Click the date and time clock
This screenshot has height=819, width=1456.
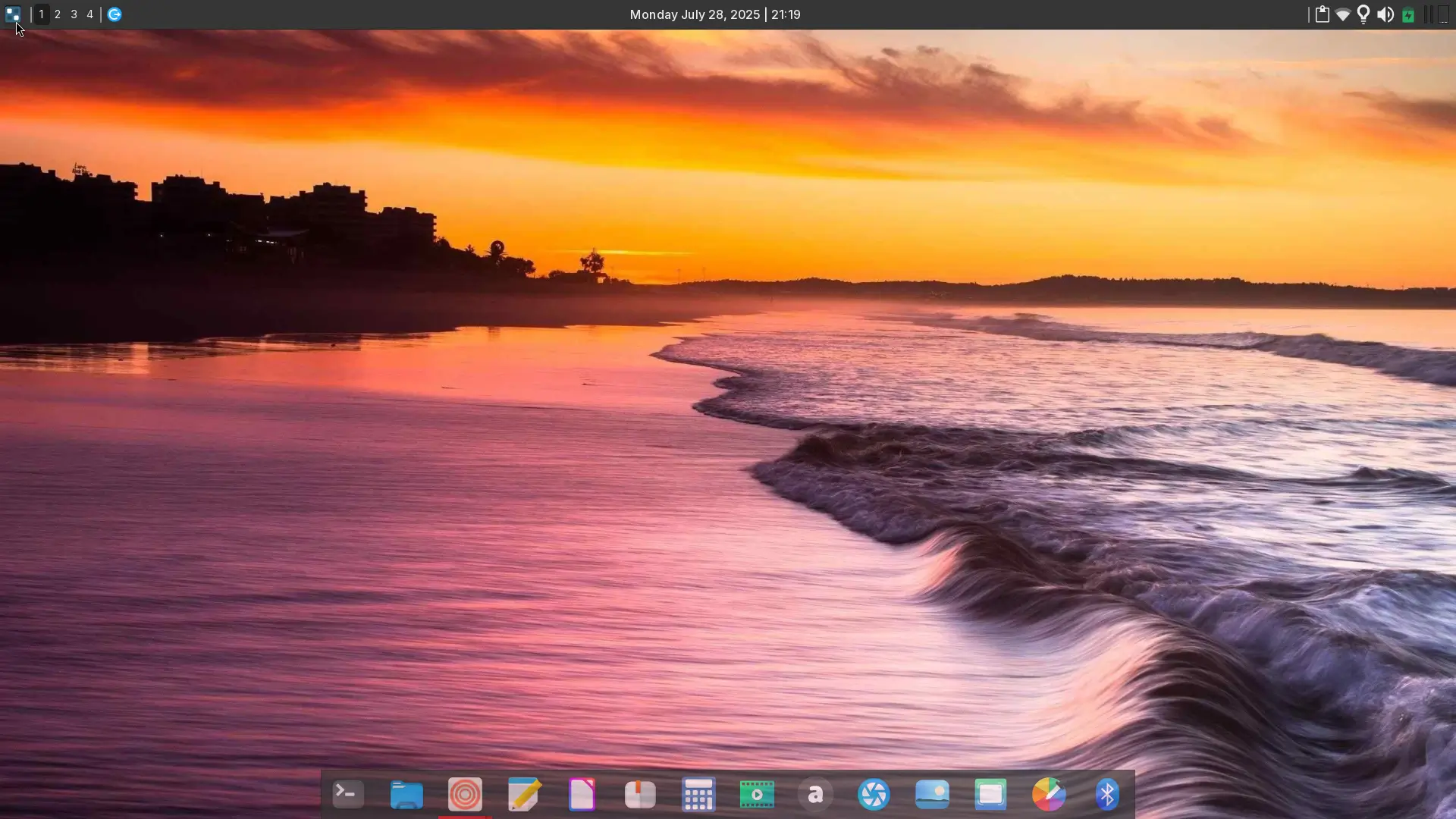coord(714,14)
